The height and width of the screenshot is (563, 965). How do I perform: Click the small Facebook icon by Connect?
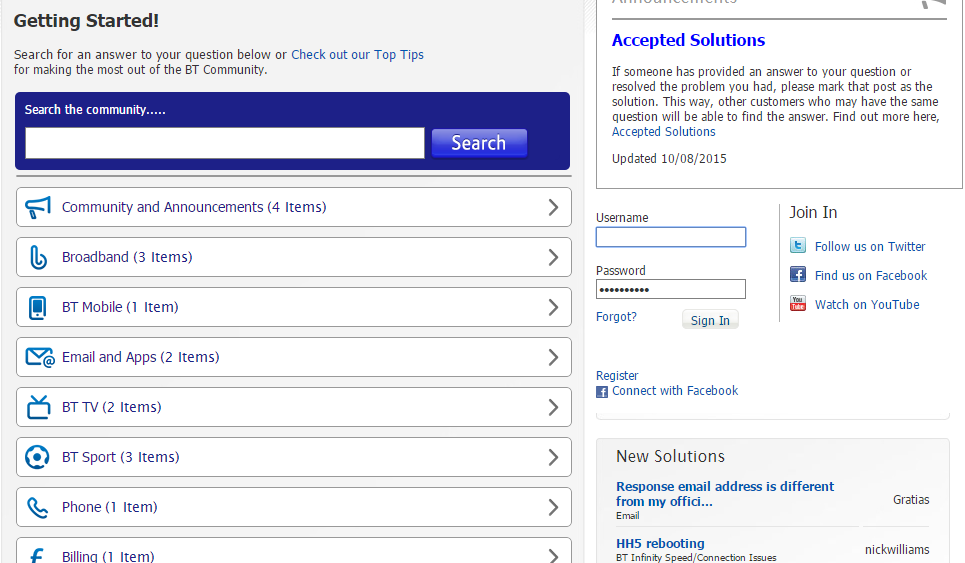[x=602, y=392]
